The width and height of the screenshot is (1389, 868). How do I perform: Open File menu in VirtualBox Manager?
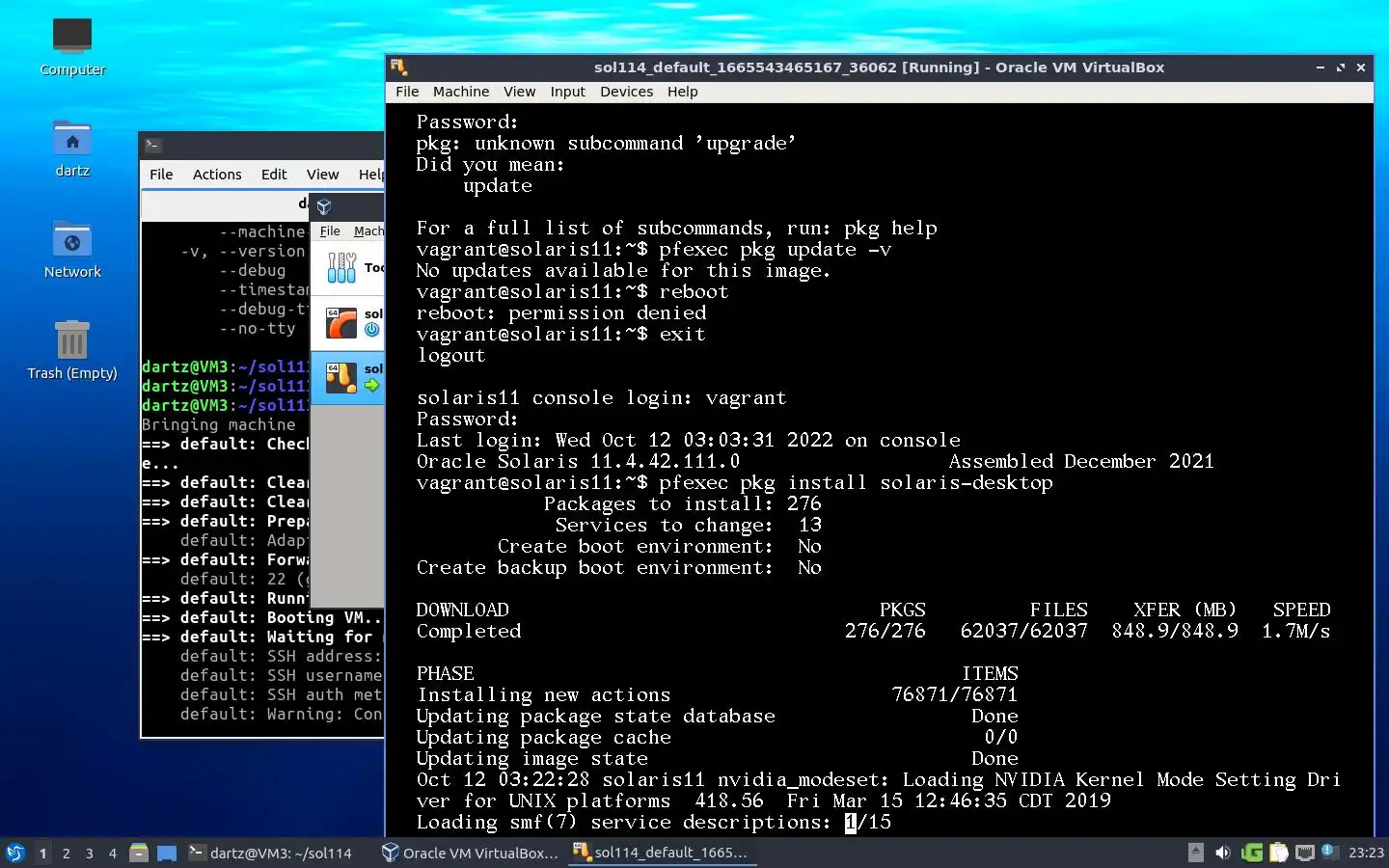330,231
